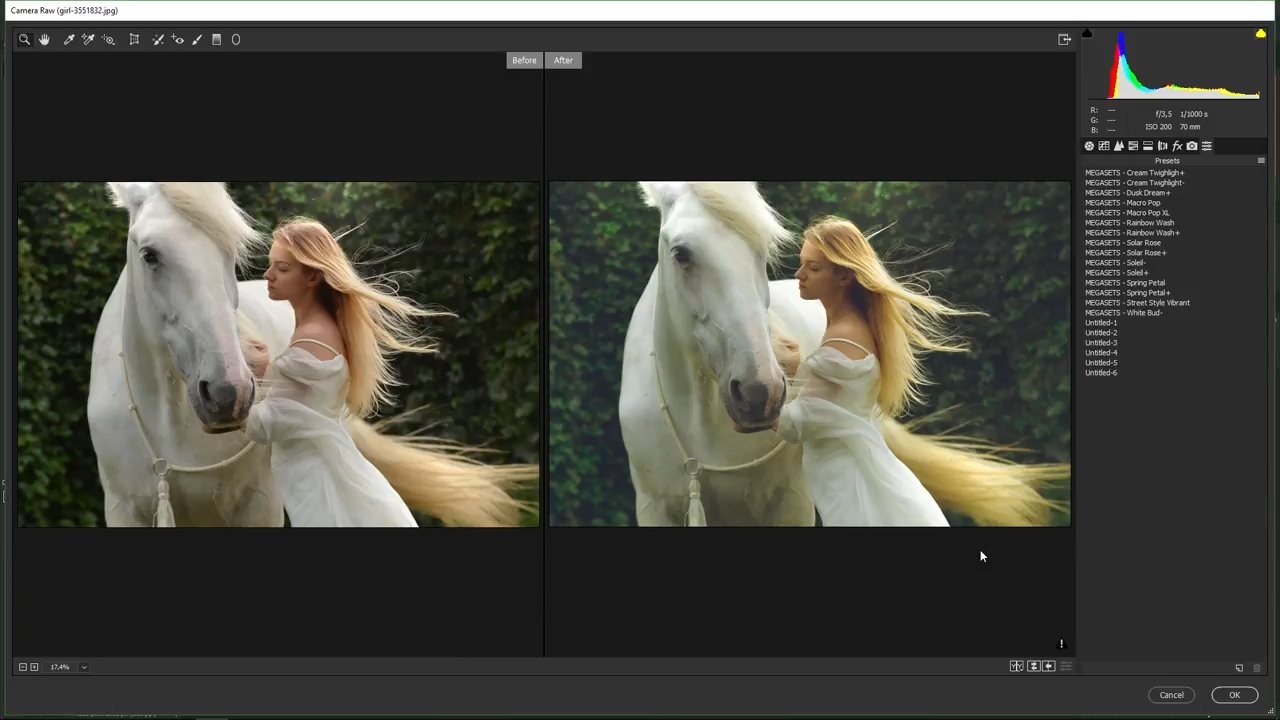Apply MEGASETS - Rainbow Wash+ preset
This screenshot has height=720, width=1280.
coord(1133,233)
